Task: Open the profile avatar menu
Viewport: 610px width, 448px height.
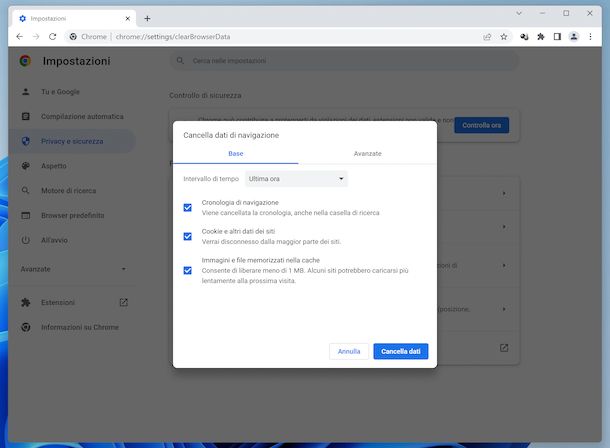Action: point(574,37)
